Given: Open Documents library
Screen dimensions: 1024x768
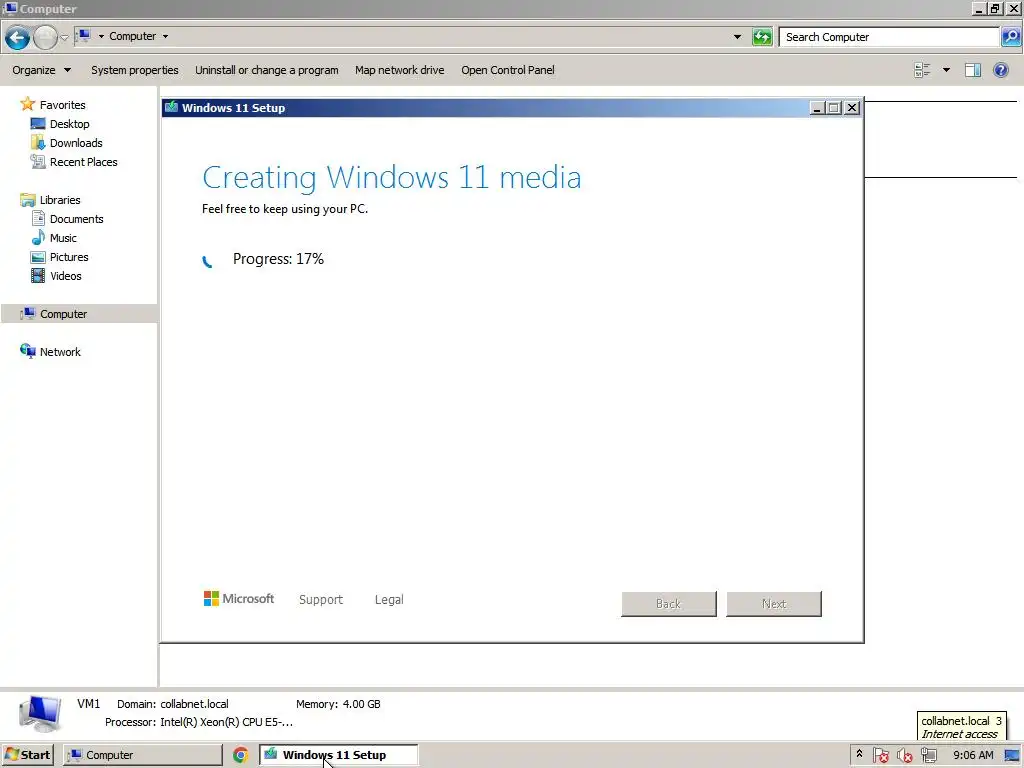Looking at the screenshot, I should 76,219.
